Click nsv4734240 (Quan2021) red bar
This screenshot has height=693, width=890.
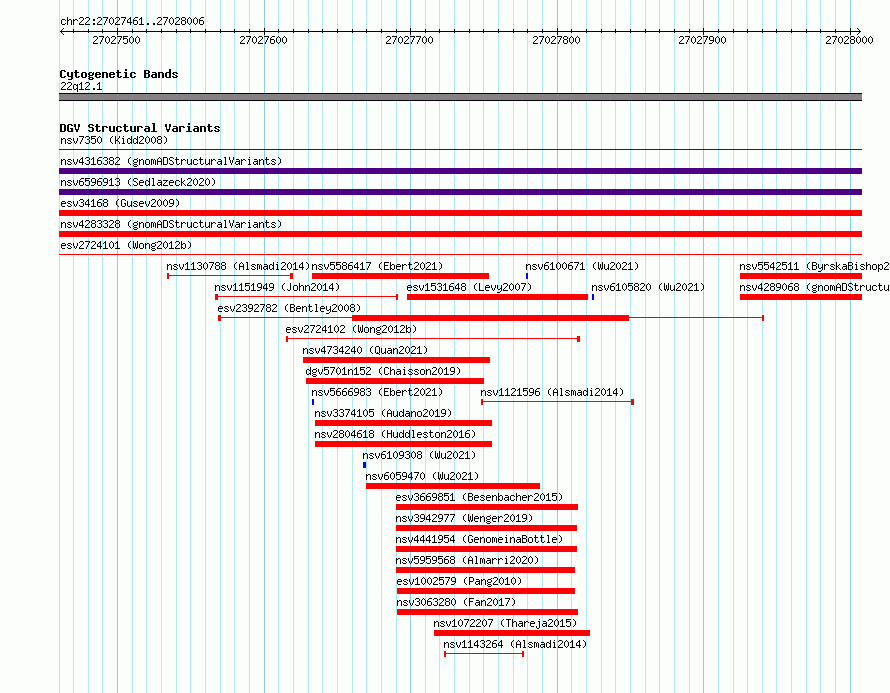tap(396, 360)
